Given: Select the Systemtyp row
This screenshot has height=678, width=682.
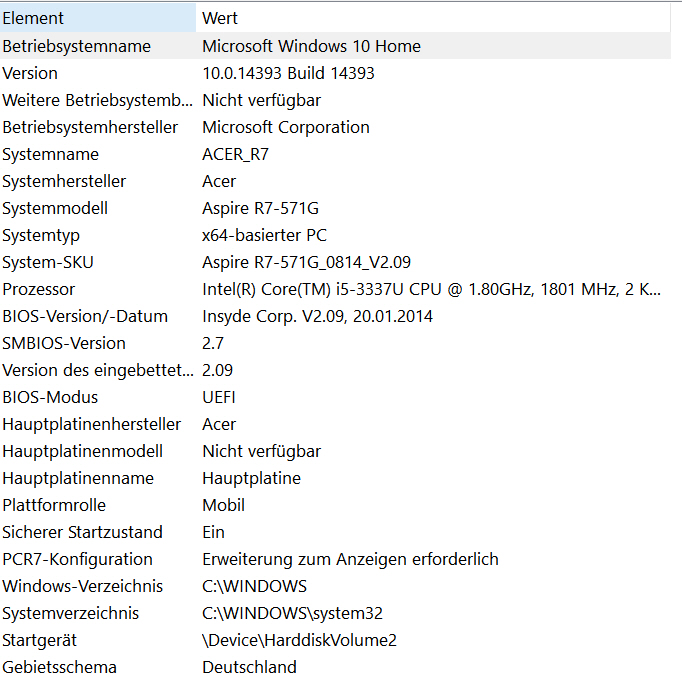Looking at the screenshot, I should tap(335, 234).
